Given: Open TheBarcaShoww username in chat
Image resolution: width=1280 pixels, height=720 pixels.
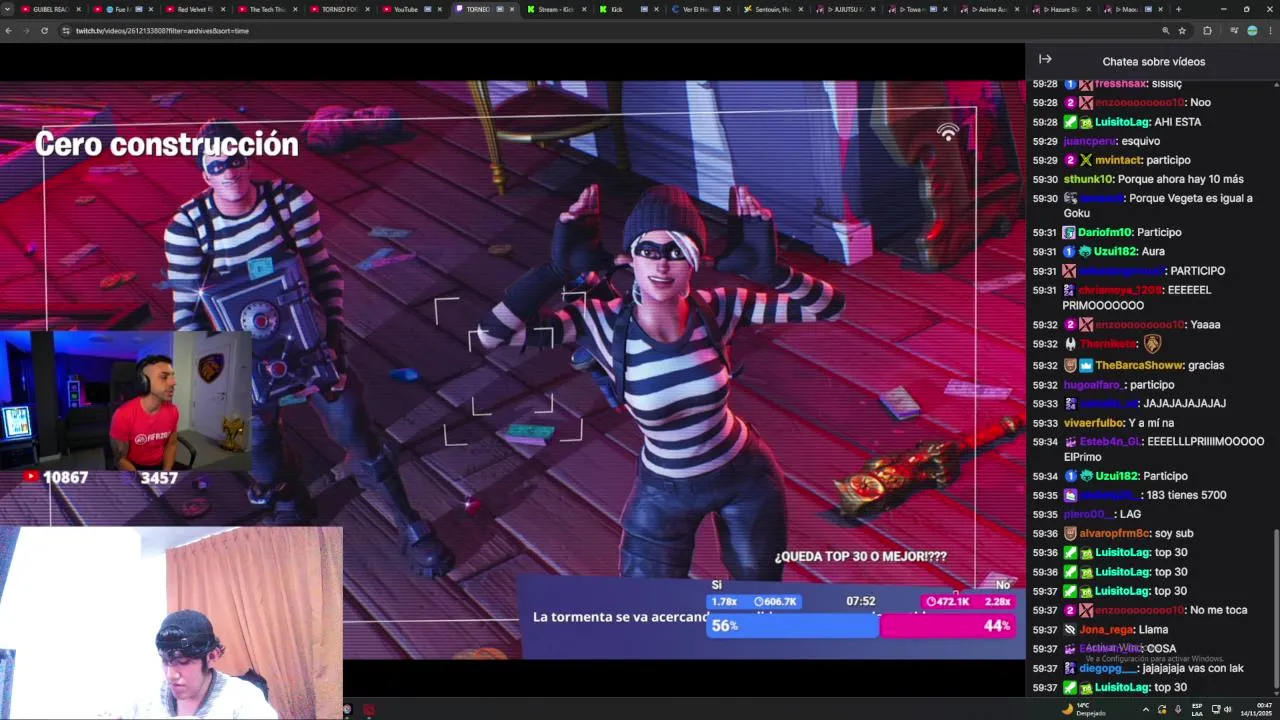Looking at the screenshot, I should [x=1138, y=366].
